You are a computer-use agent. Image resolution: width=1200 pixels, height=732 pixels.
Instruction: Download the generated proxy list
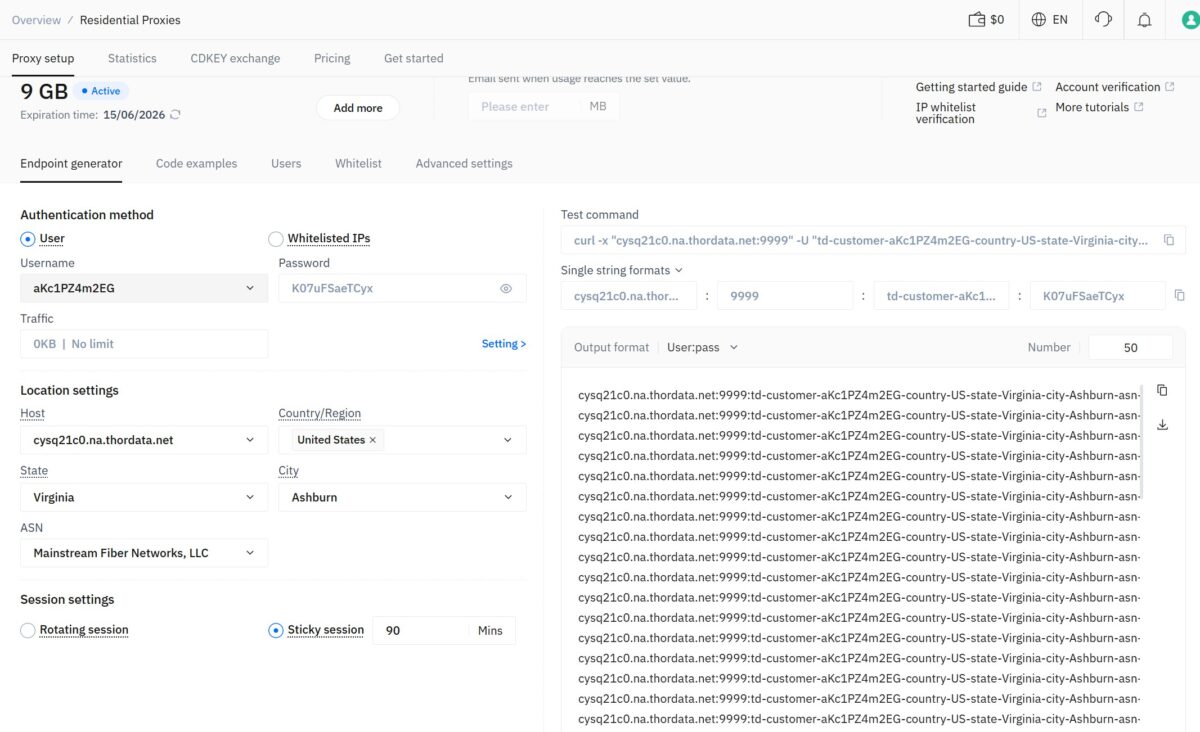tap(1162, 425)
